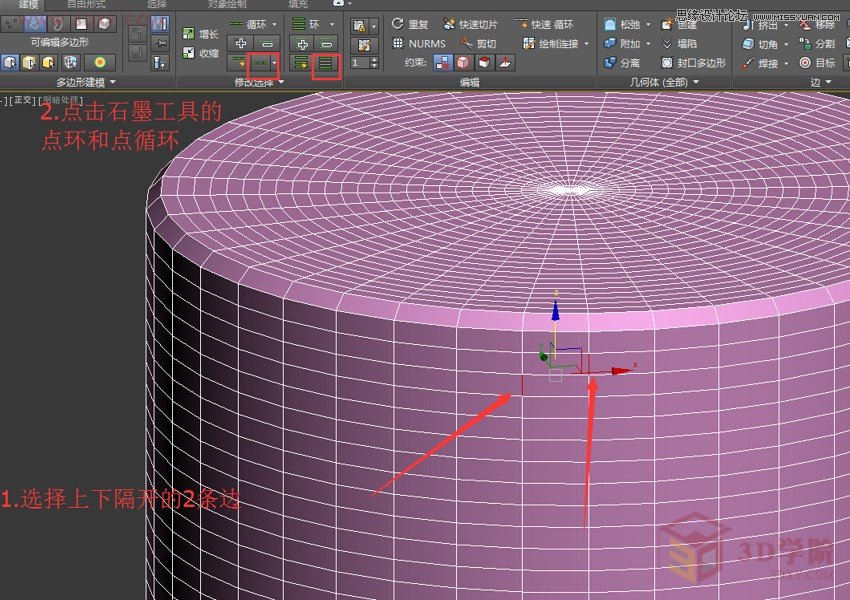Toggle the Attach mode
This screenshot has height=600, width=850.
(611, 45)
